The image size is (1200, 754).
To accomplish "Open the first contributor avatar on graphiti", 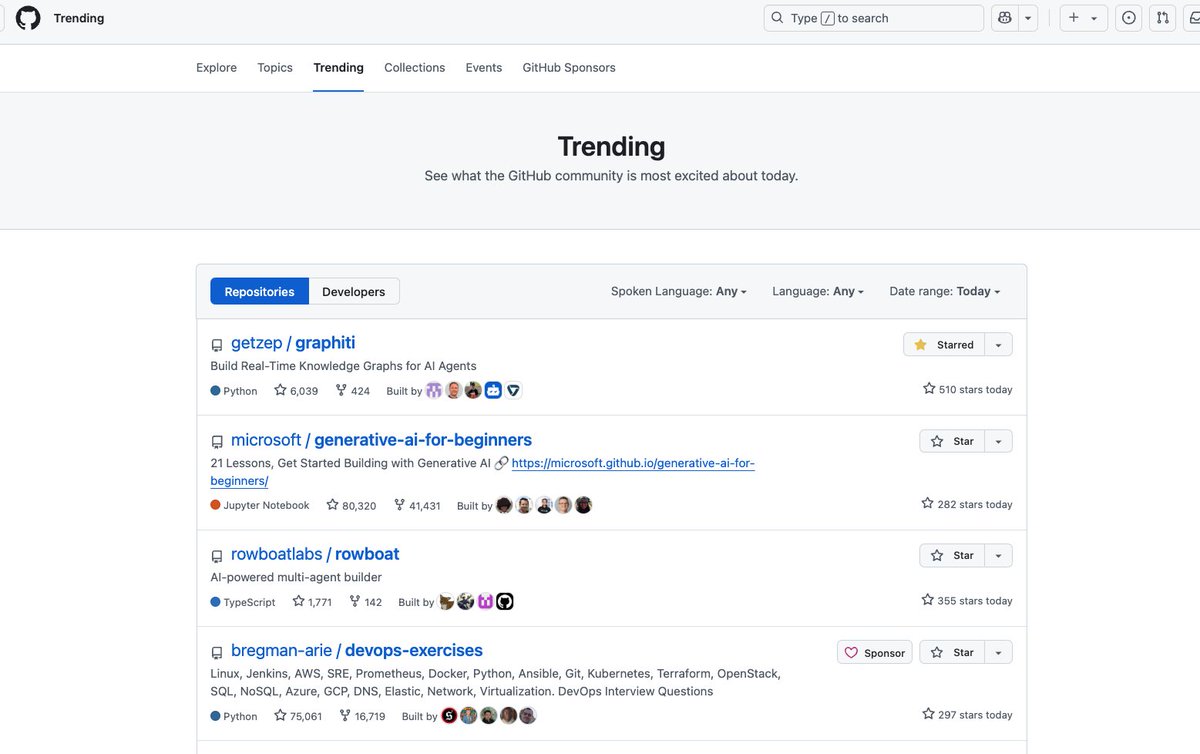I will (x=434, y=390).
